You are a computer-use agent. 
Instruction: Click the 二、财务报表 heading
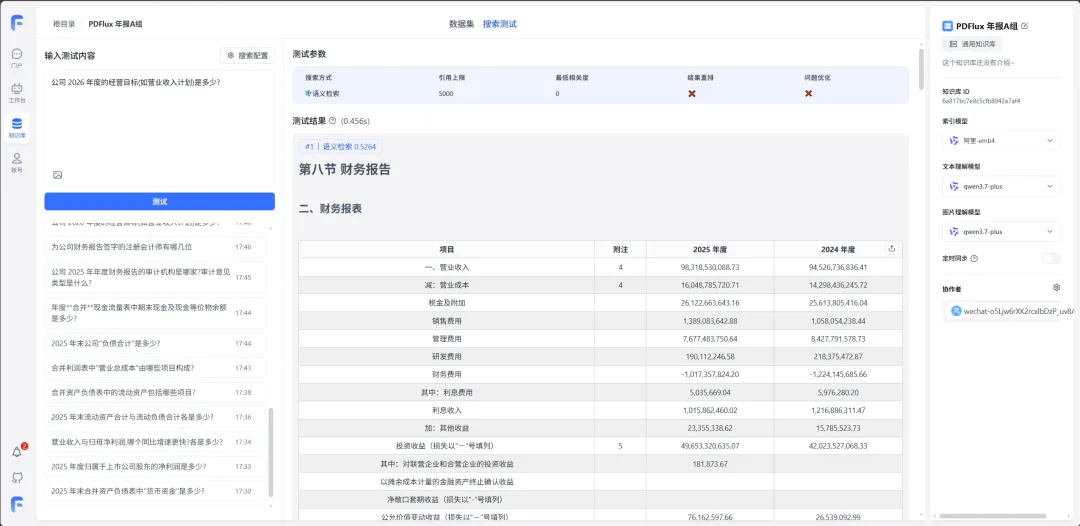coord(331,209)
